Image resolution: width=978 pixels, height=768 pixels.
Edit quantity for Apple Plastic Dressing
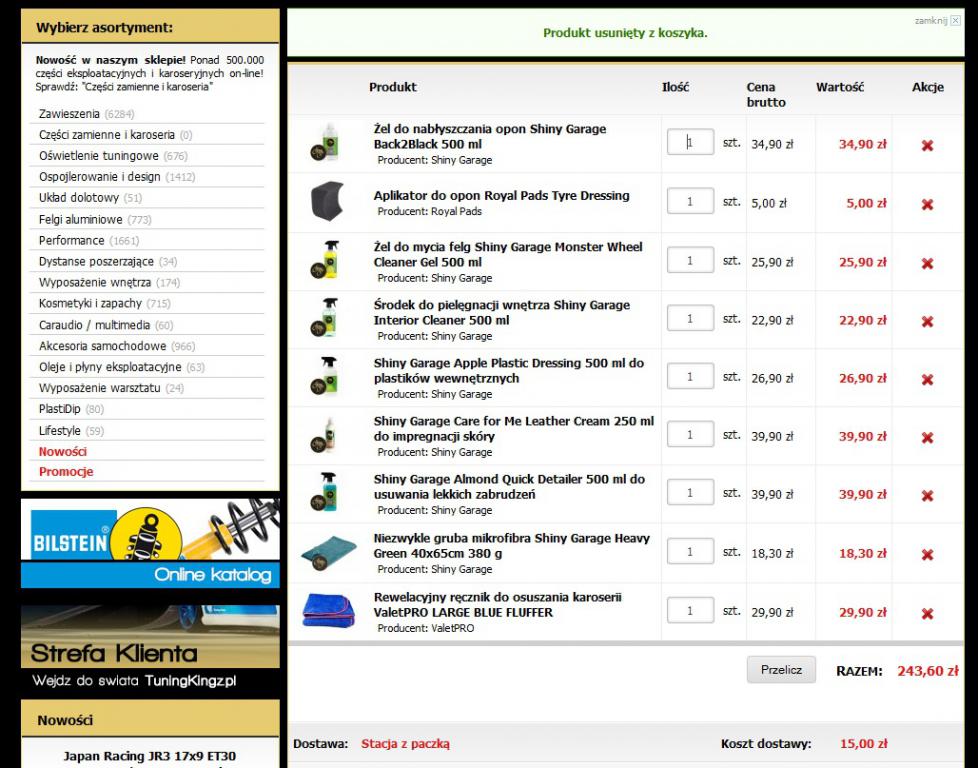tap(690, 376)
